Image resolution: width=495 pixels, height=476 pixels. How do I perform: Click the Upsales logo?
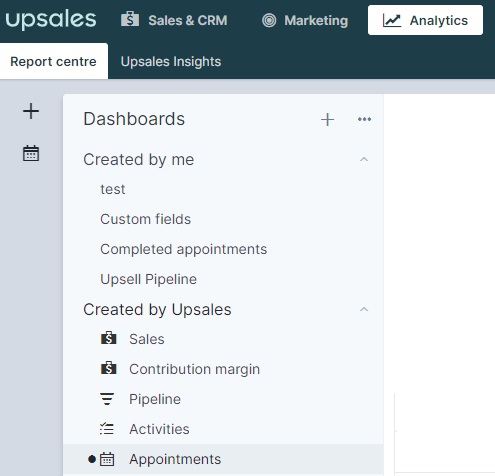51,20
